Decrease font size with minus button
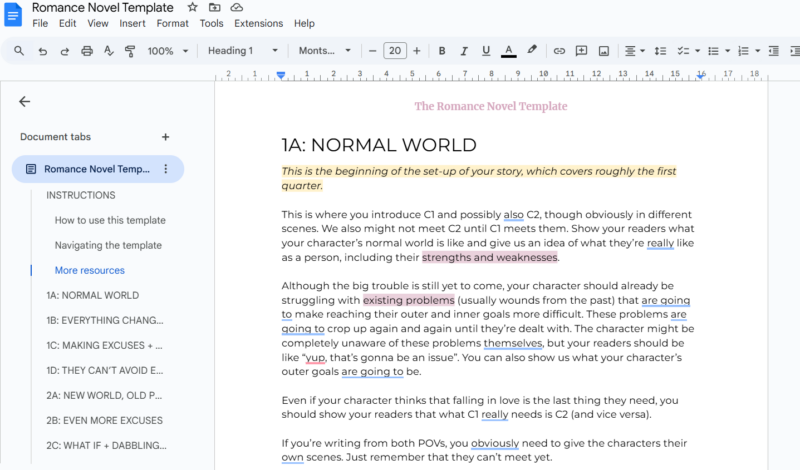Image resolution: width=800 pixels, height=470 pixels. click(372, 51)
